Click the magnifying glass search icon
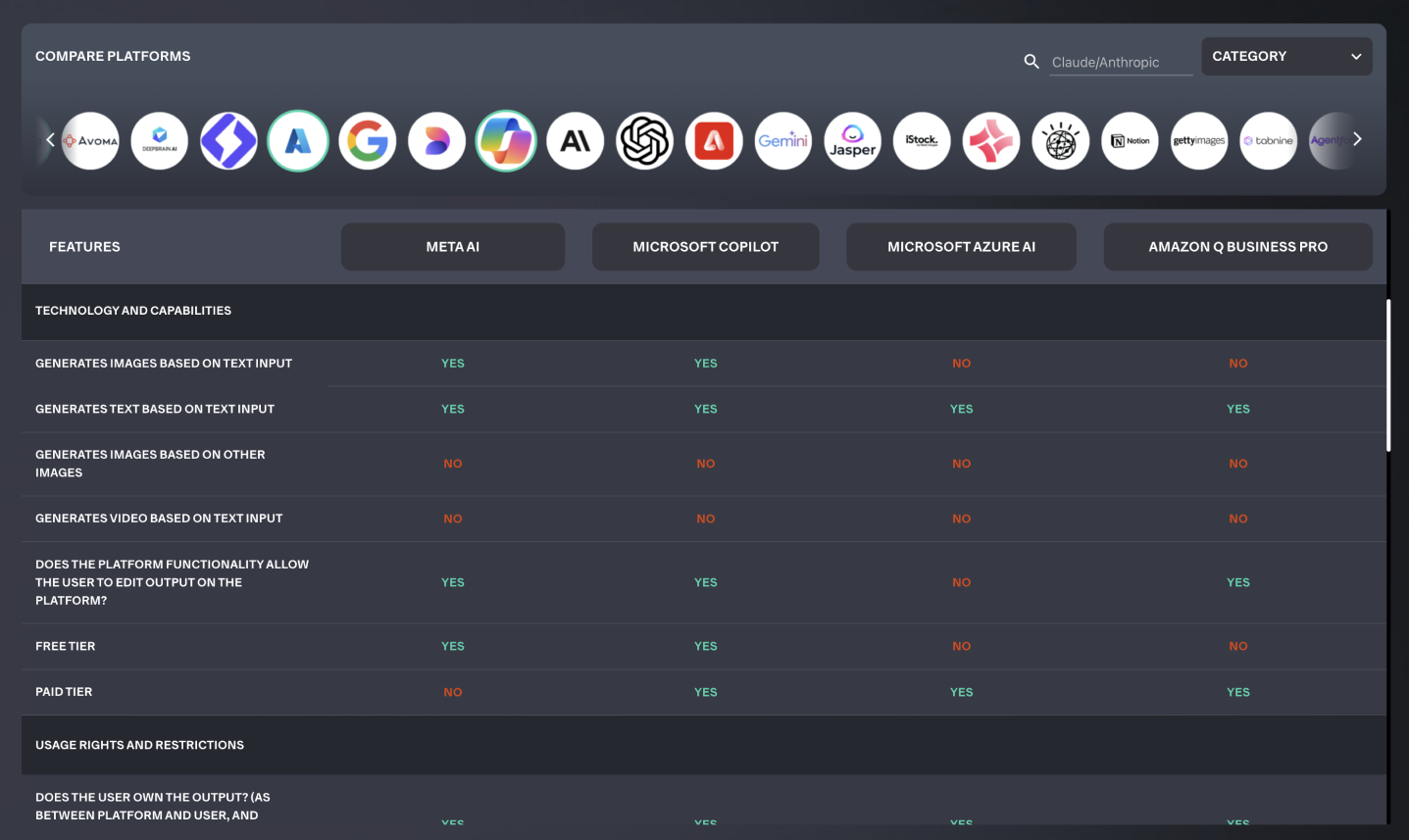The height and width of the screenshot is (840, 1409). (x=1032, y=62)
